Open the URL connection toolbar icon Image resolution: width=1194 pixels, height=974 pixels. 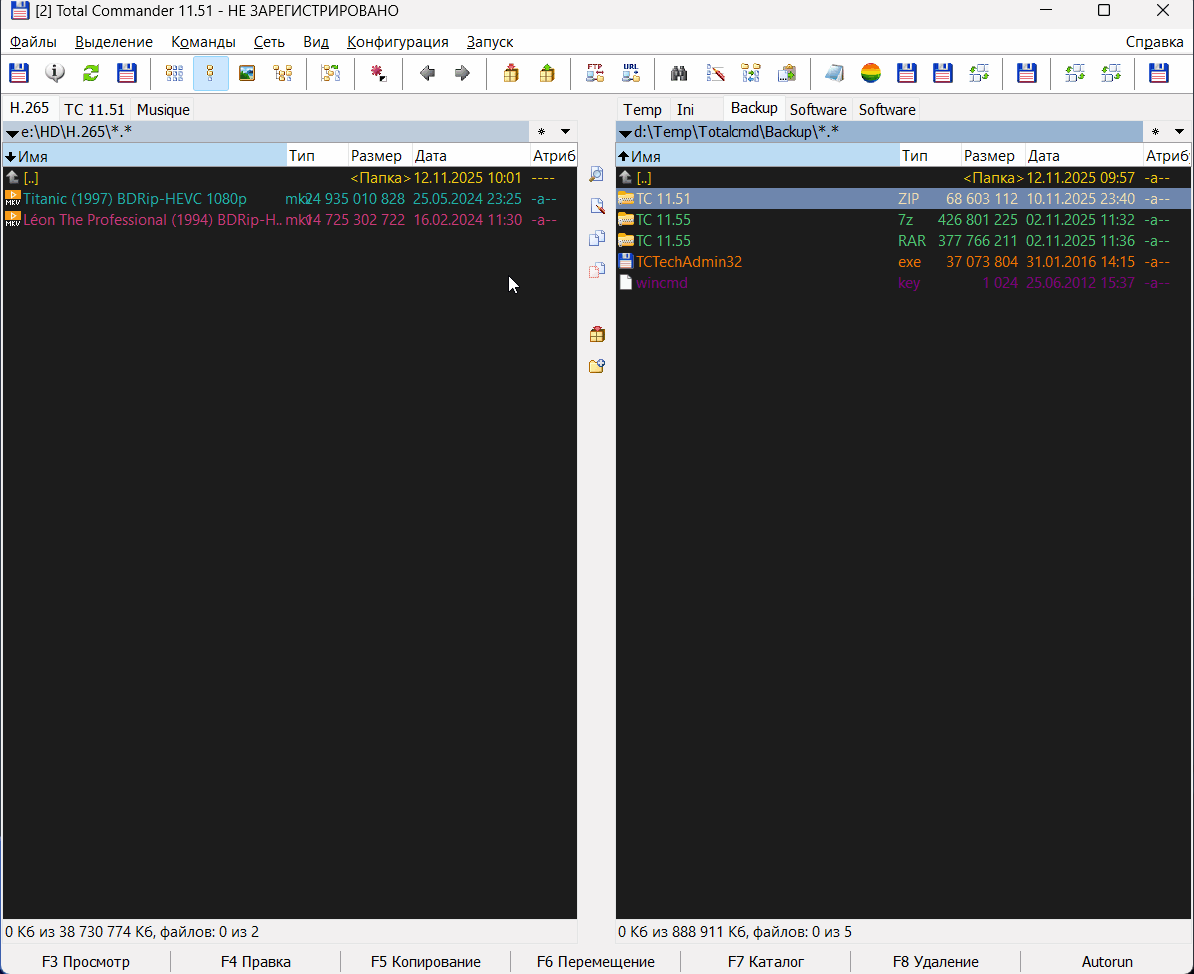pyautogui.click(x=631, y=73)
